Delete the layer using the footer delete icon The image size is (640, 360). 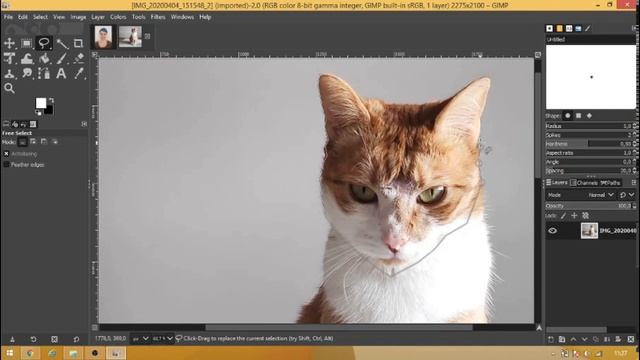(631, 339)
